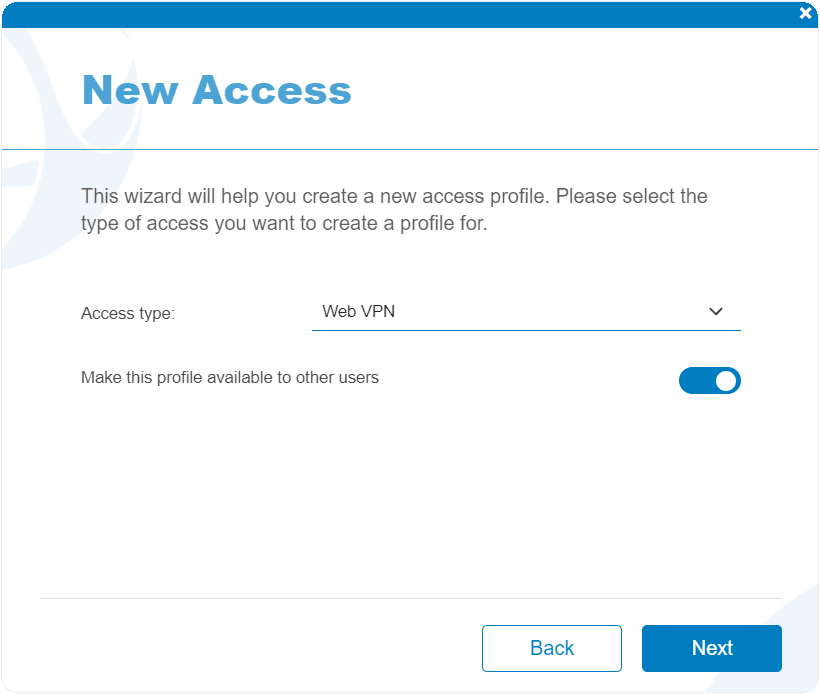Viewport: 820px width, 694px height.
Task: Click the wizard description paragraph
Action: pos(394,210)
